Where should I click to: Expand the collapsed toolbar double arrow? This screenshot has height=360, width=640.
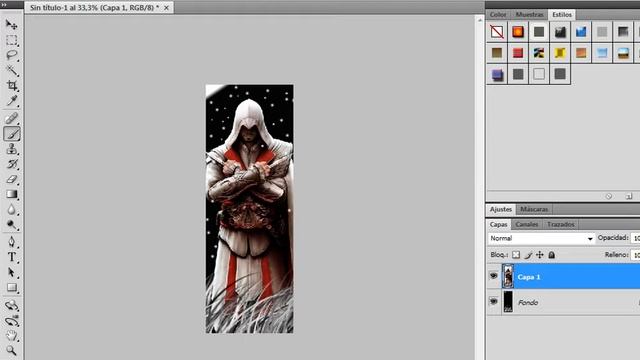[x=4, y=4]
